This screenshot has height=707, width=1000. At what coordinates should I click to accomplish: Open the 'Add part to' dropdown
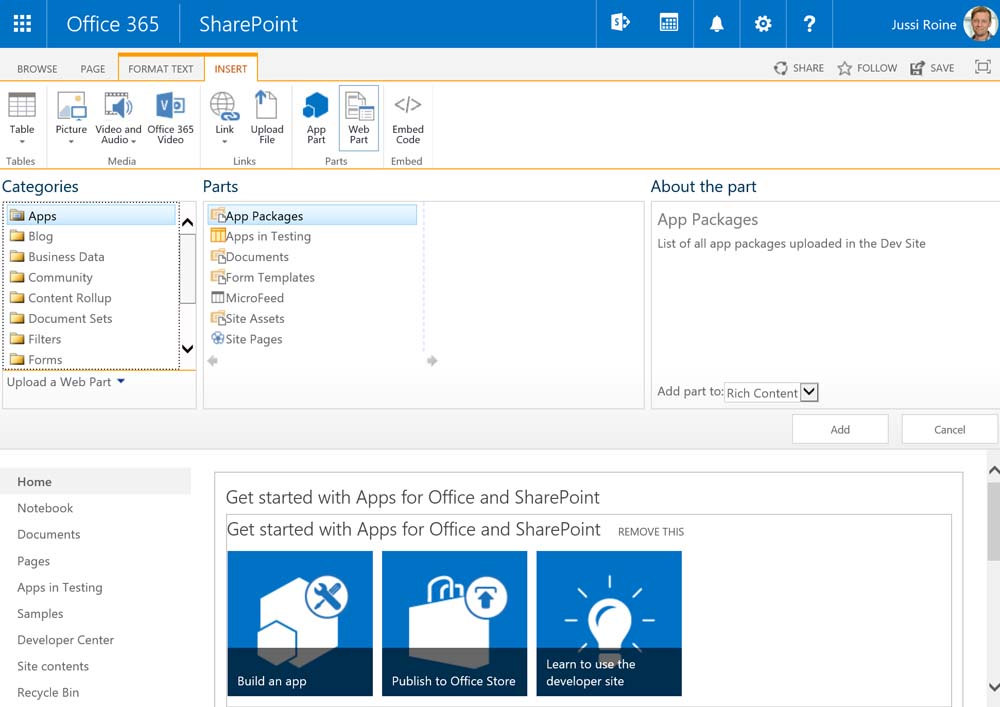click(809, 393)
